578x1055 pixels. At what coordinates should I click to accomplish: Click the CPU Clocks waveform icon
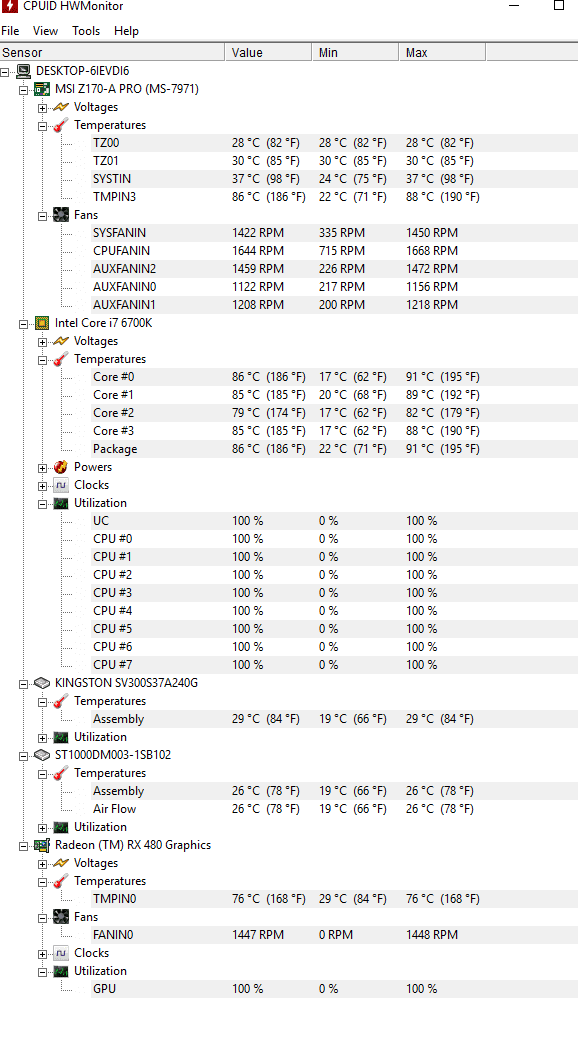click(x=61, y=485)
